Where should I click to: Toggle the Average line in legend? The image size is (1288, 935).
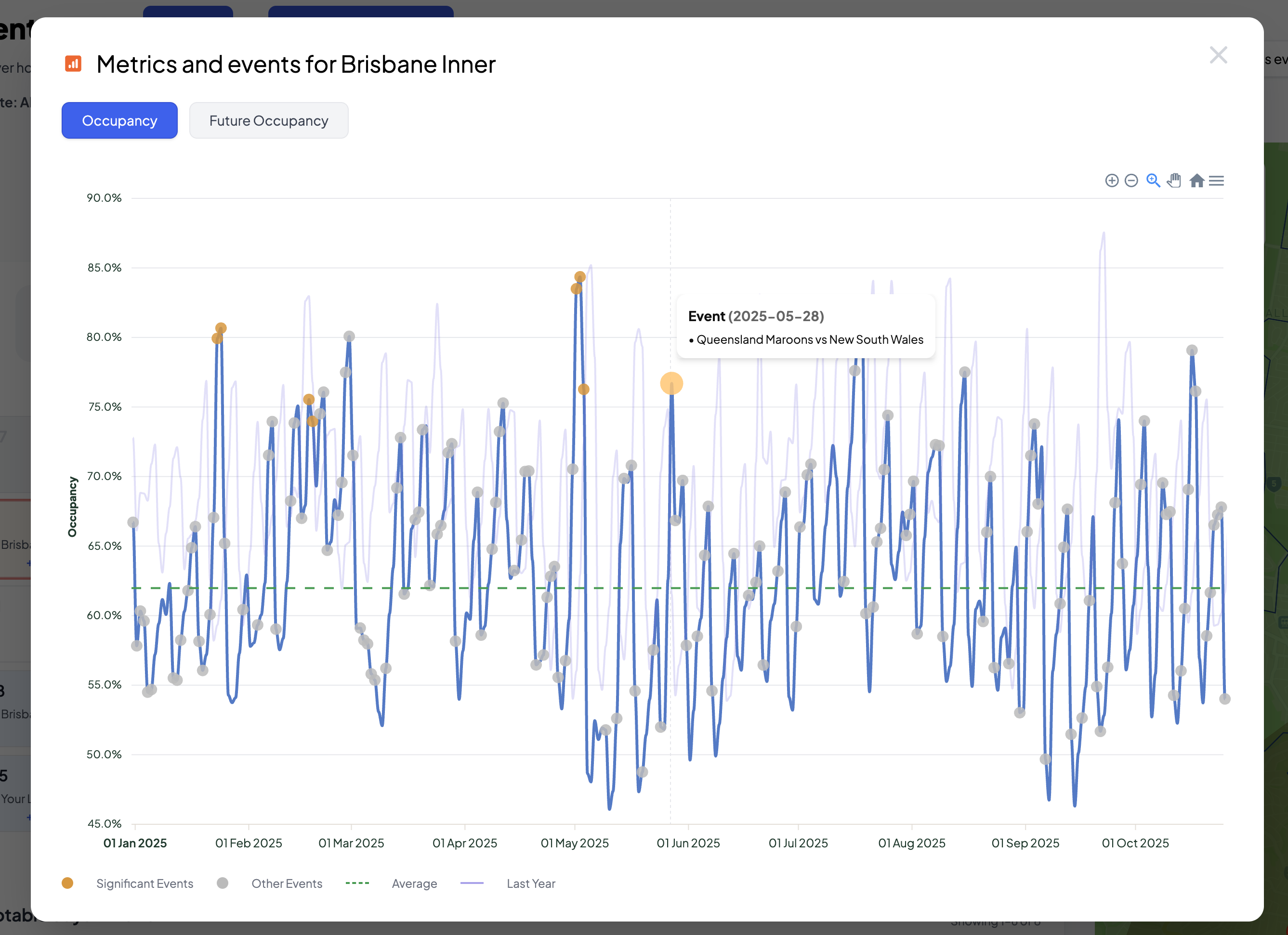(414, 883)
